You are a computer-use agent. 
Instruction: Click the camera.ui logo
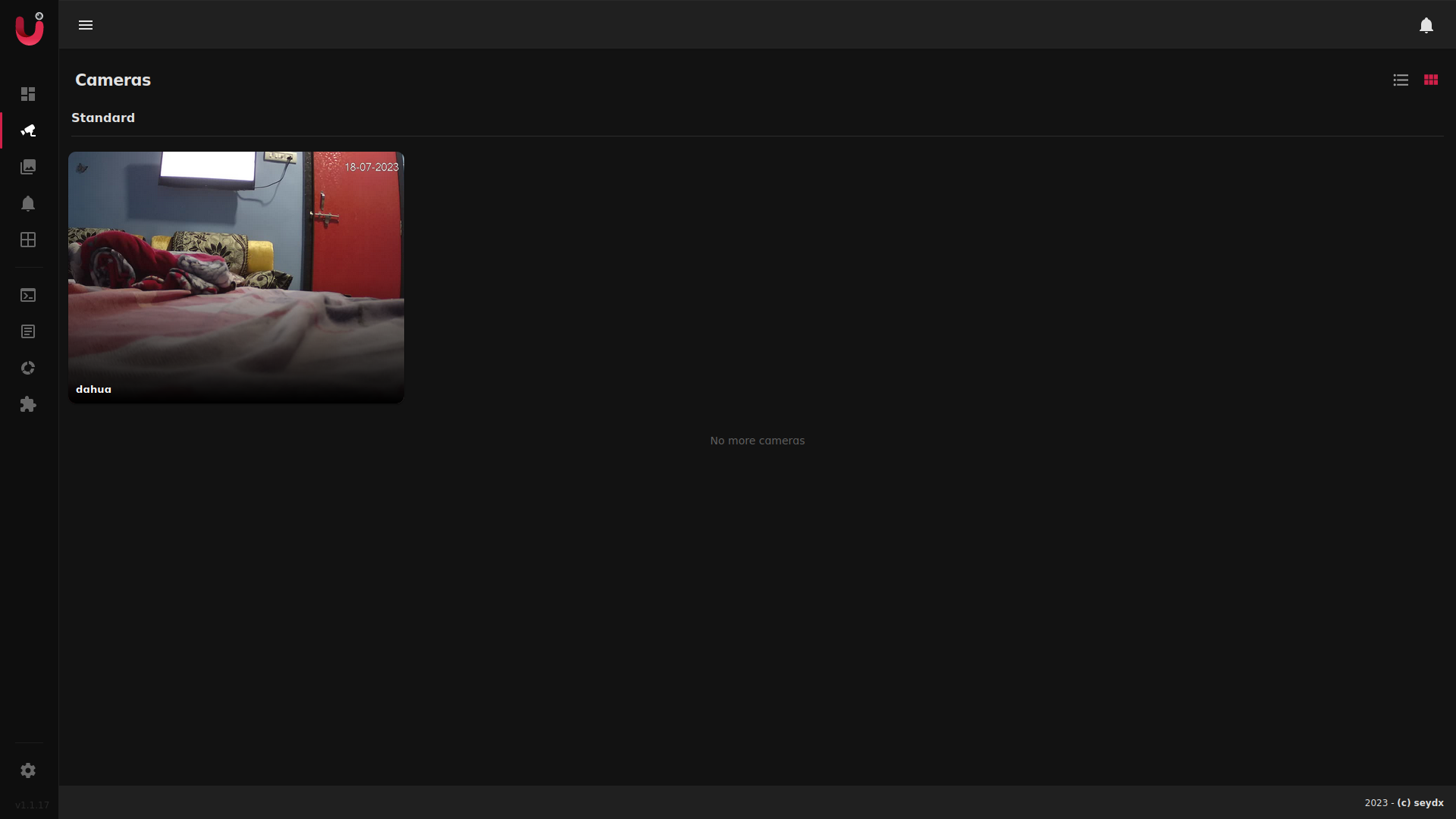(29, 28)
